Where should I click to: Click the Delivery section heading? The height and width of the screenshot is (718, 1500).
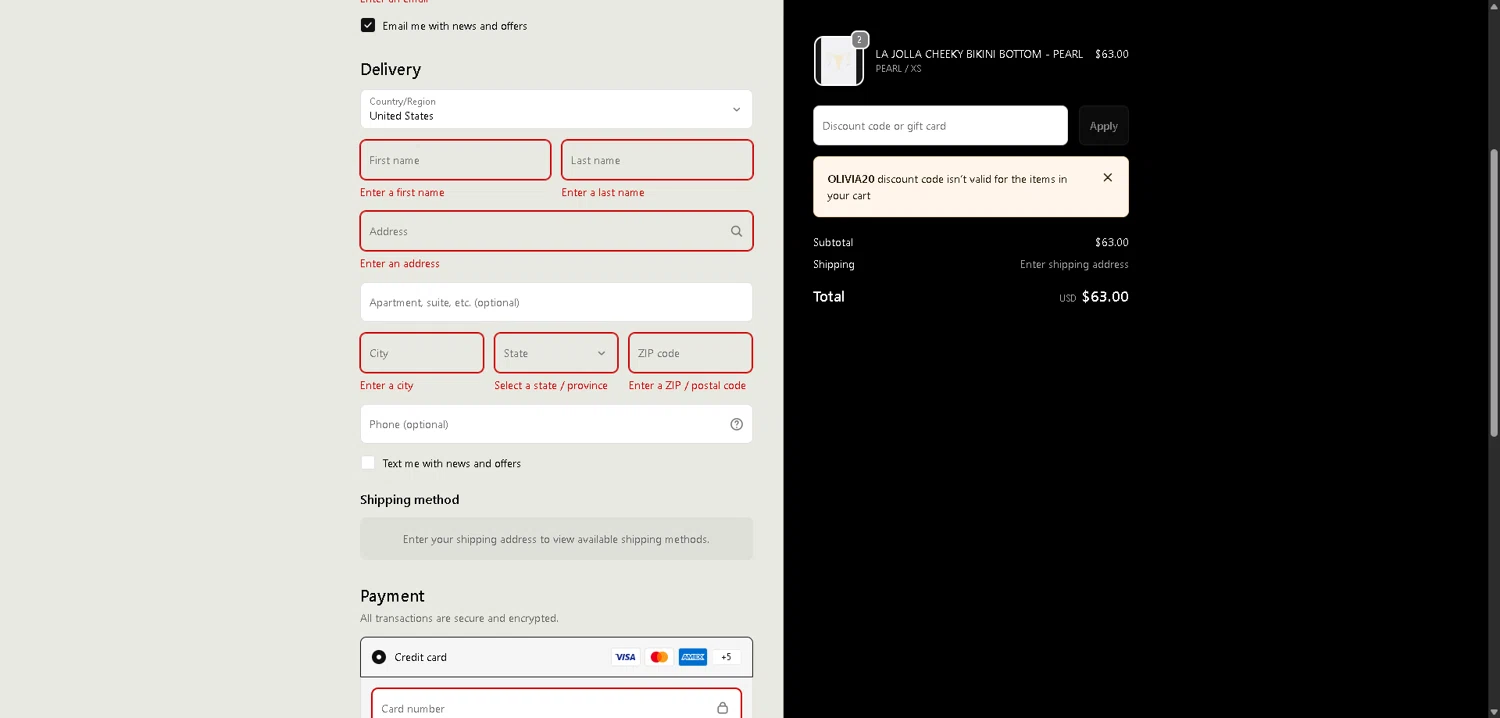[390, 69]
